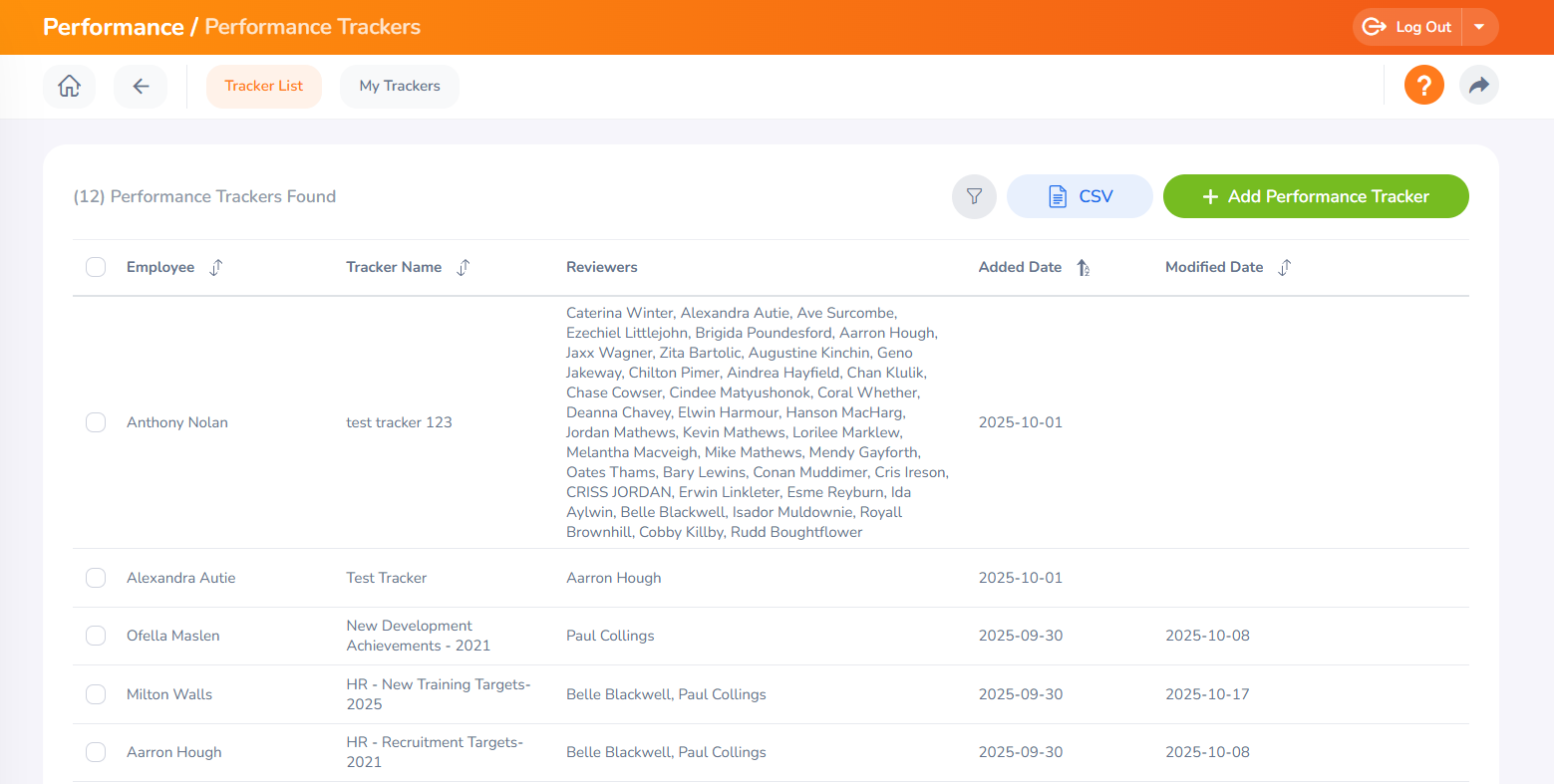The height and width of the screenshot is (784, 1554).
Task: Go back using the left arrow icon
Action: [x=141, y=87]
